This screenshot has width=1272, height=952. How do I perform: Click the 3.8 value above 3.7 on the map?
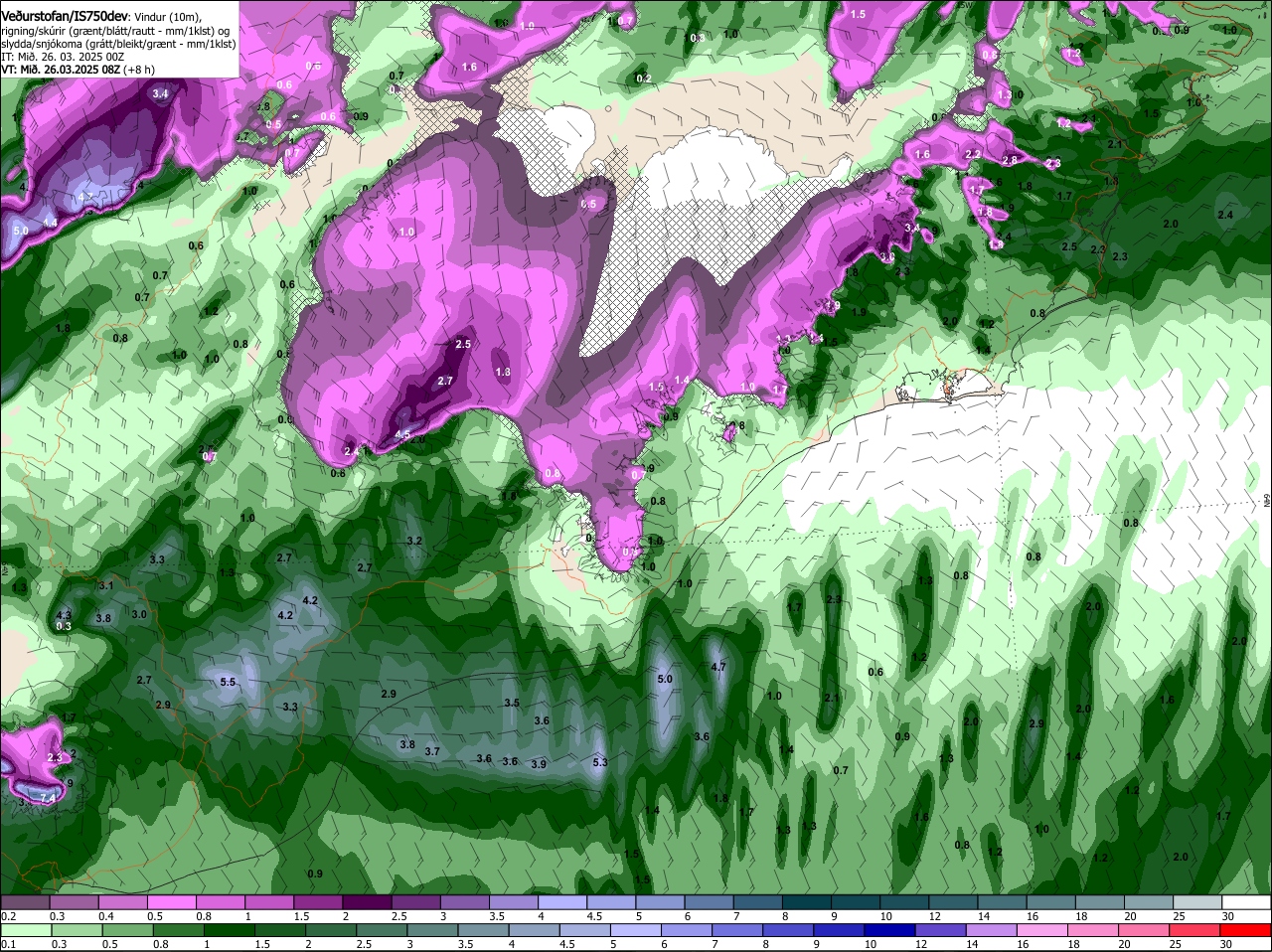tap(407, 744)
